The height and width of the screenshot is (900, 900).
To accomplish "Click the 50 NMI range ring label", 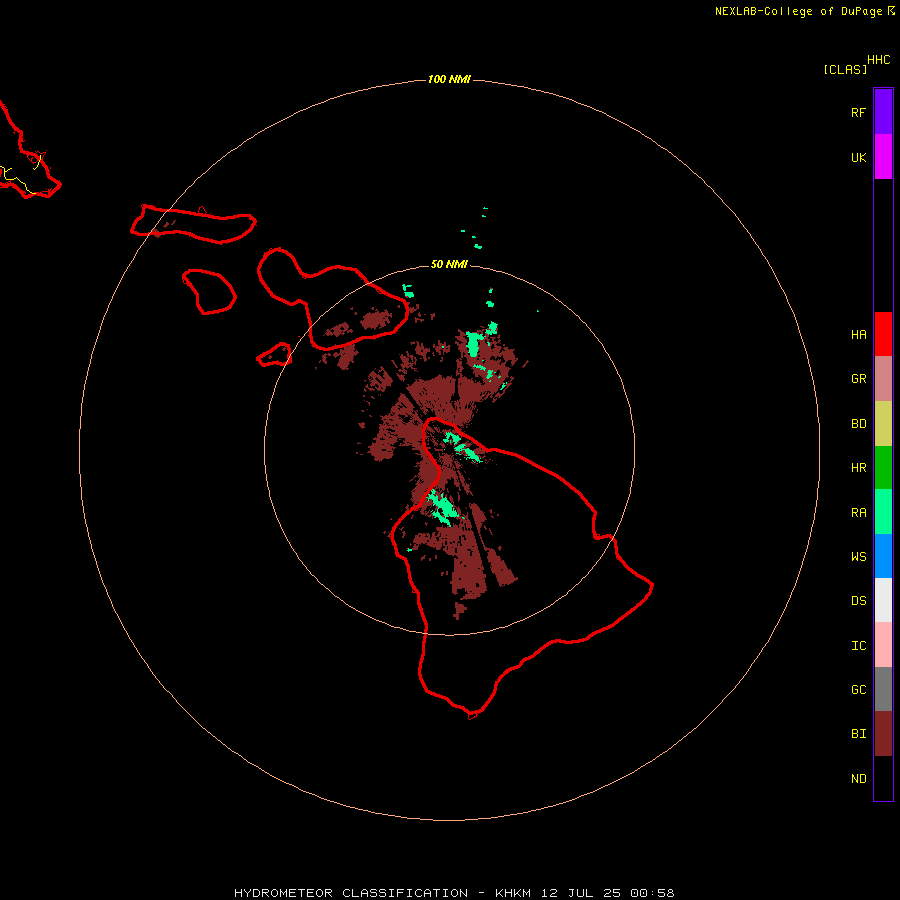I will [449, 264].
